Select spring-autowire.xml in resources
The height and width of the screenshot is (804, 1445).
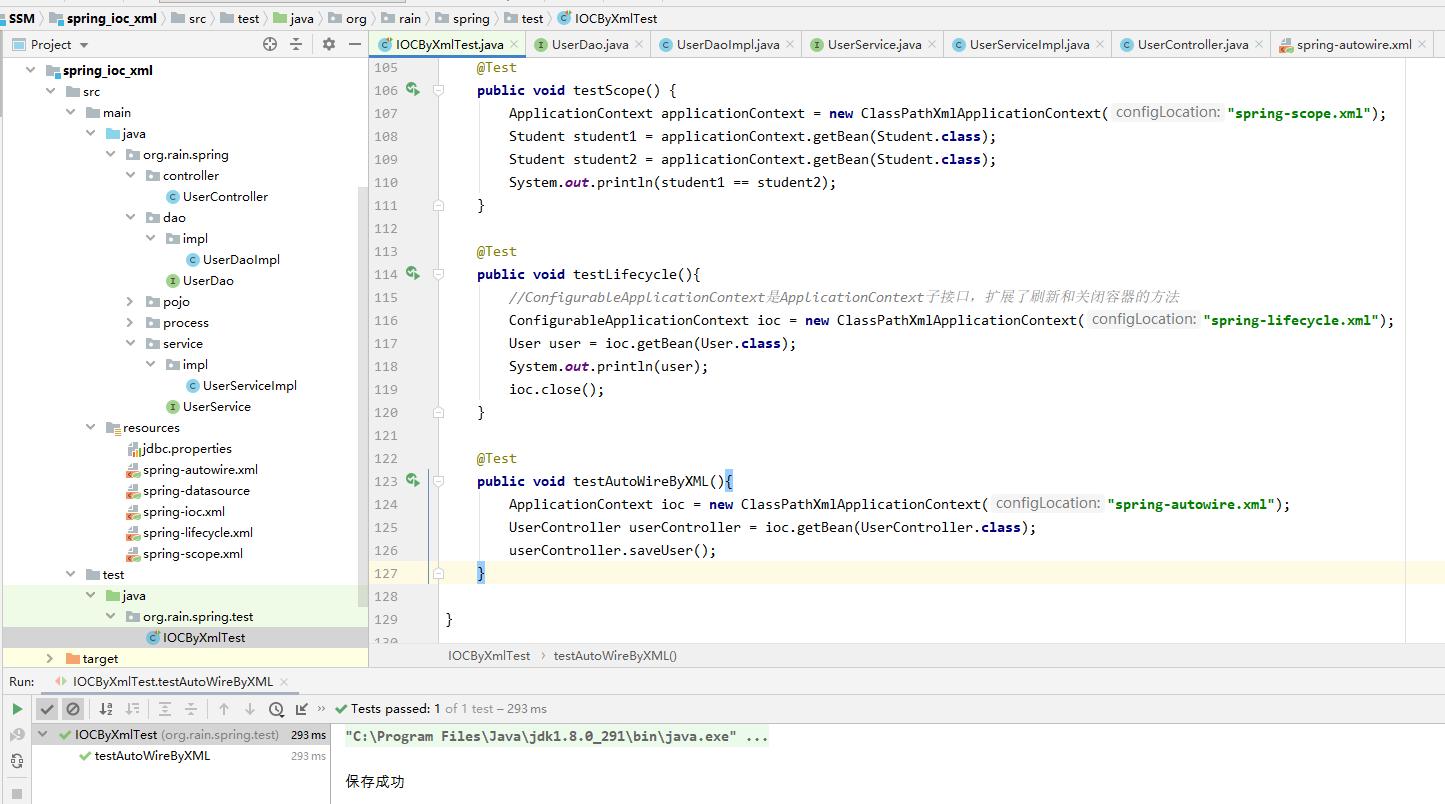click(192, 470)
